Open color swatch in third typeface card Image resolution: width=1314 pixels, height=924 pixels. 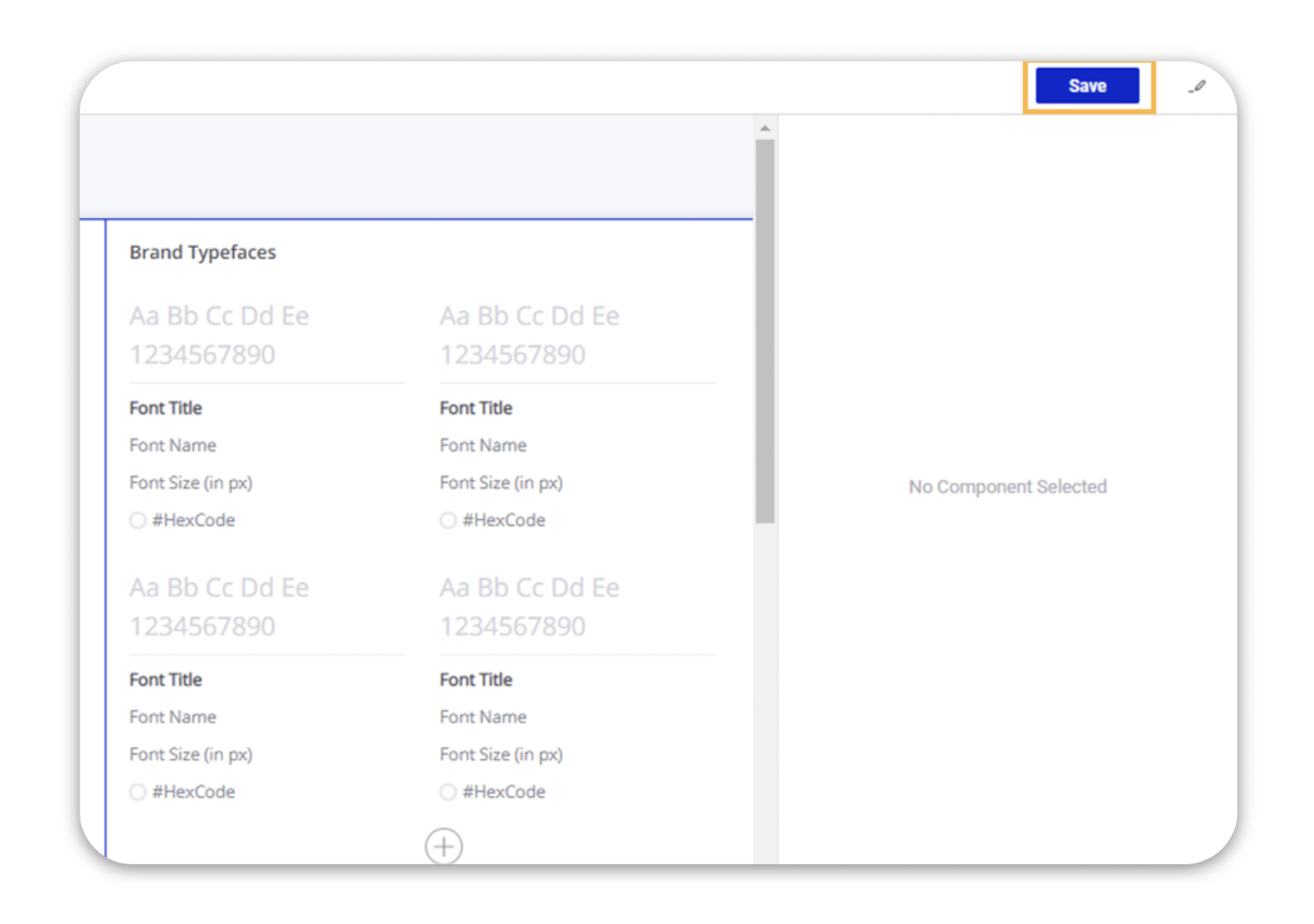tap(138, 791)
